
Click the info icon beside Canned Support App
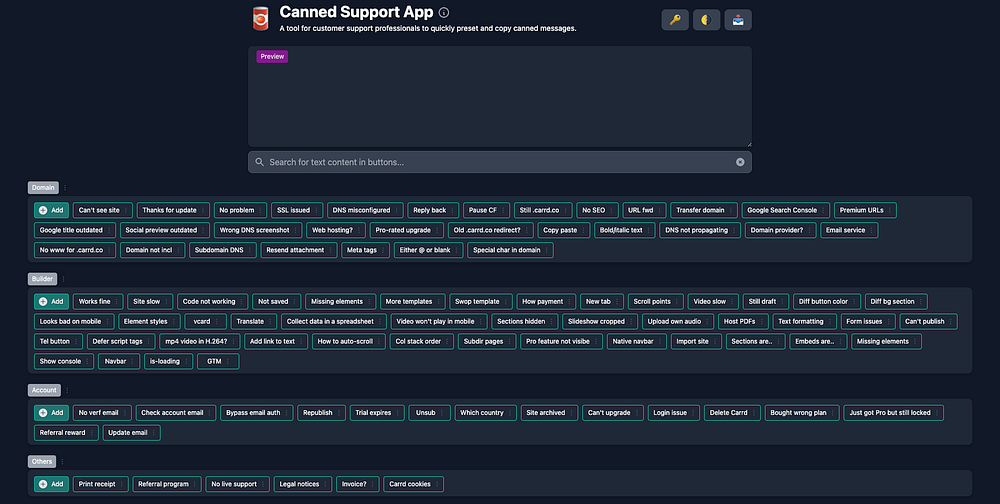[x=444, y=12]
